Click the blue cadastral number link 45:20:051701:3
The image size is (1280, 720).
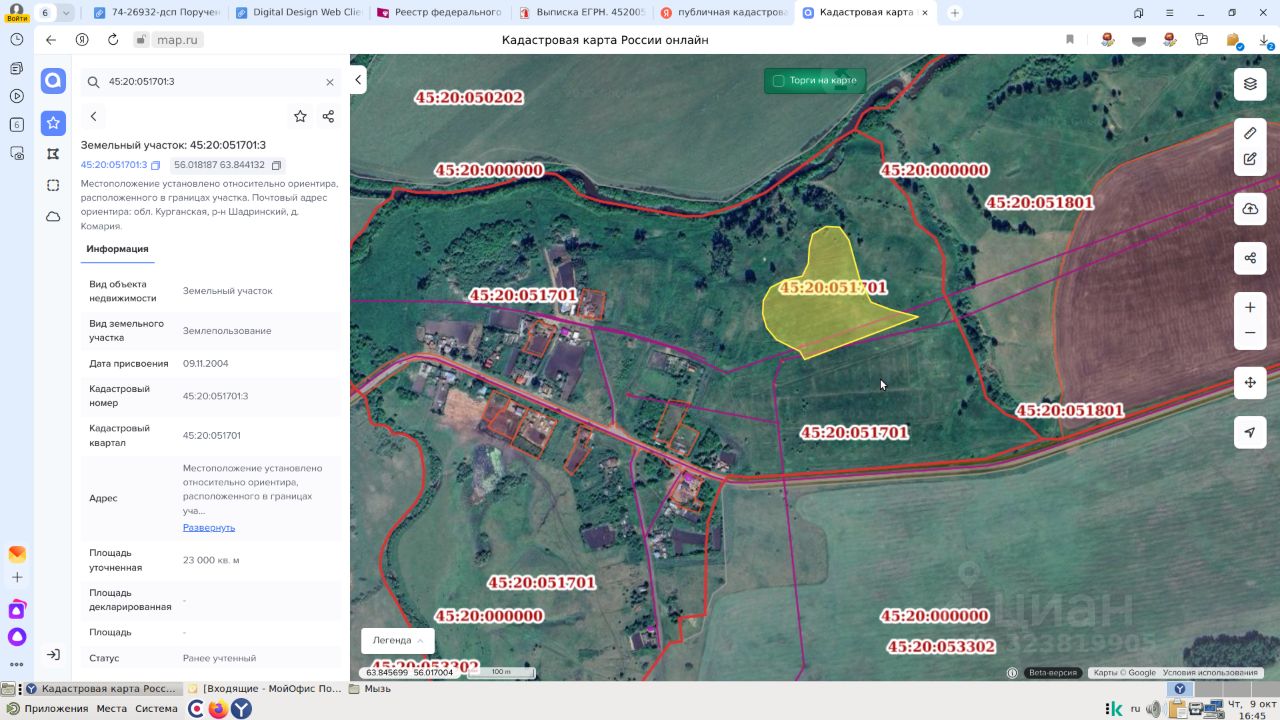[x=114, y=165]
